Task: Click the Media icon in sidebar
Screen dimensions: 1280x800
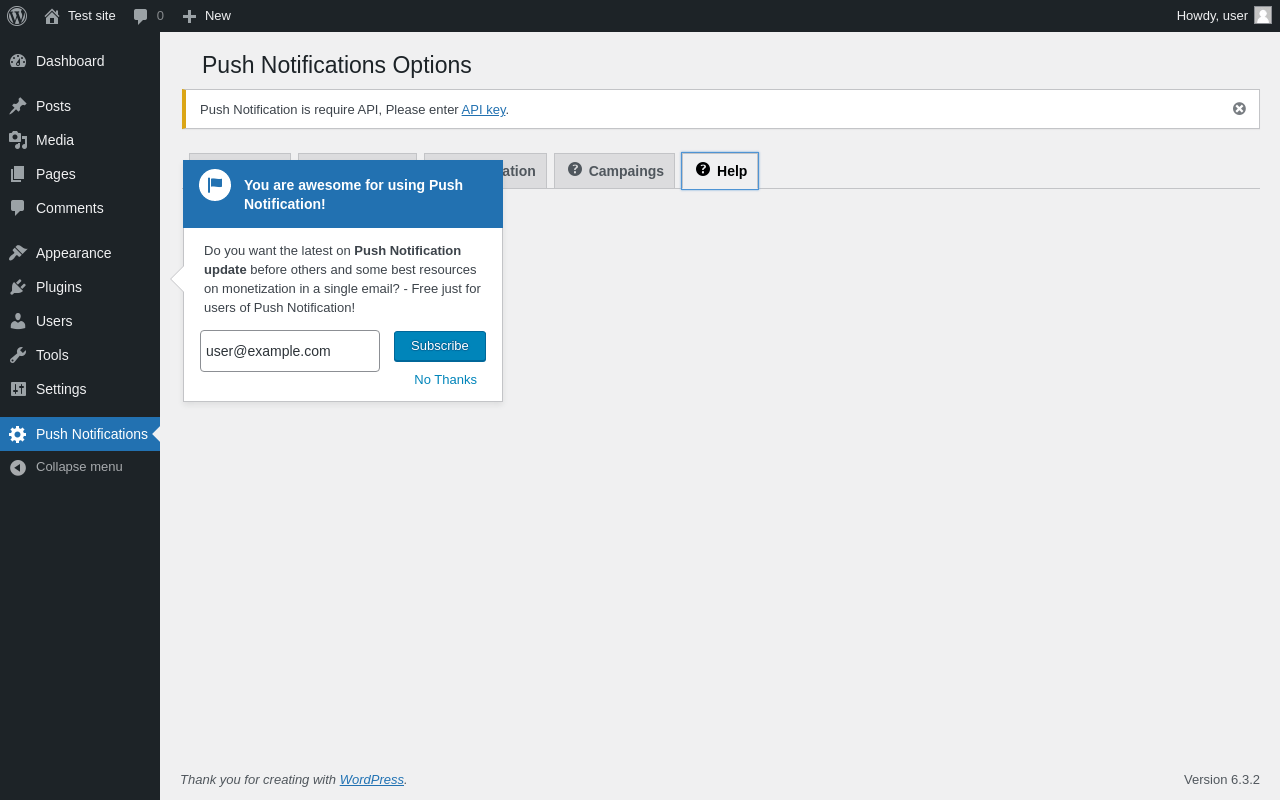Action: tap(18, 140)
